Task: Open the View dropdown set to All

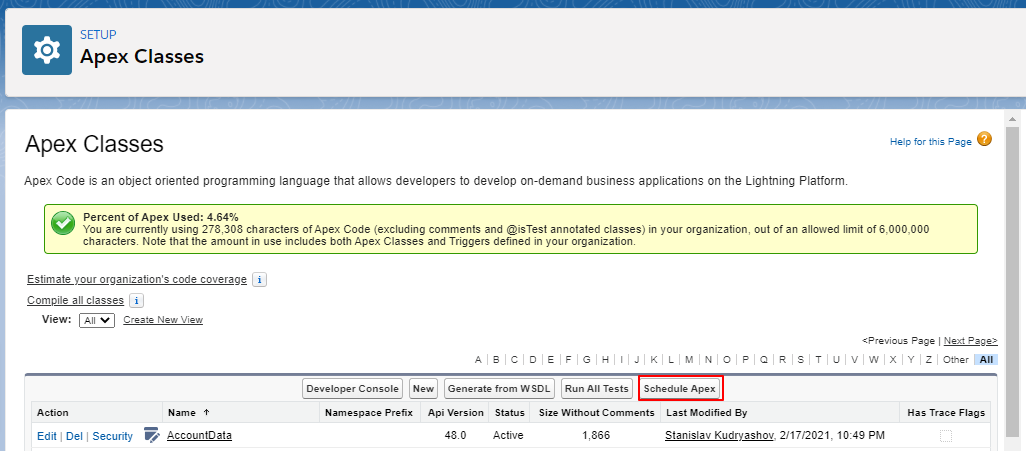Action: click(x=96, y=320)
